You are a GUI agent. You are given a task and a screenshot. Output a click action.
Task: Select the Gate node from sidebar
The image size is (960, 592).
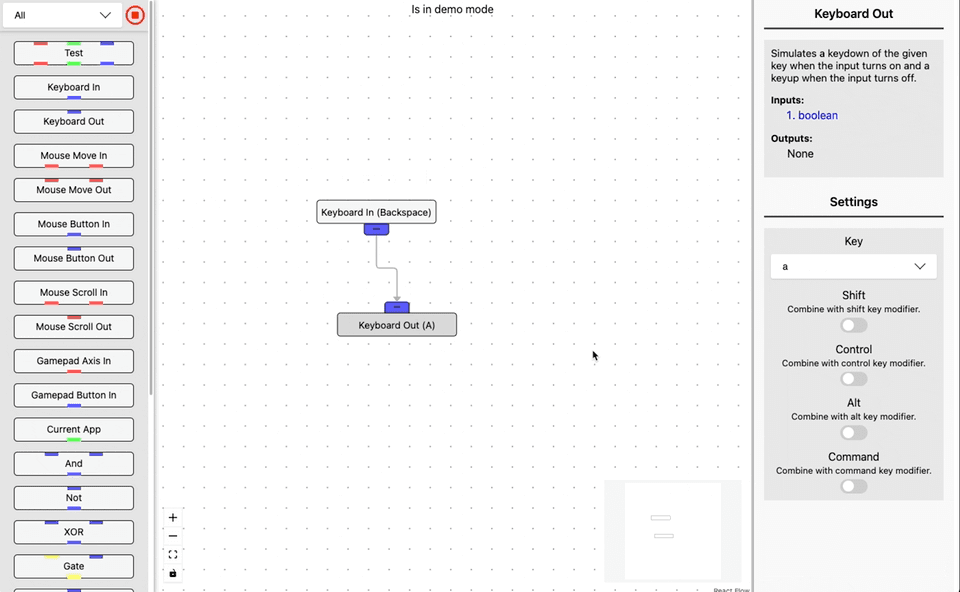tap(73, 566)
